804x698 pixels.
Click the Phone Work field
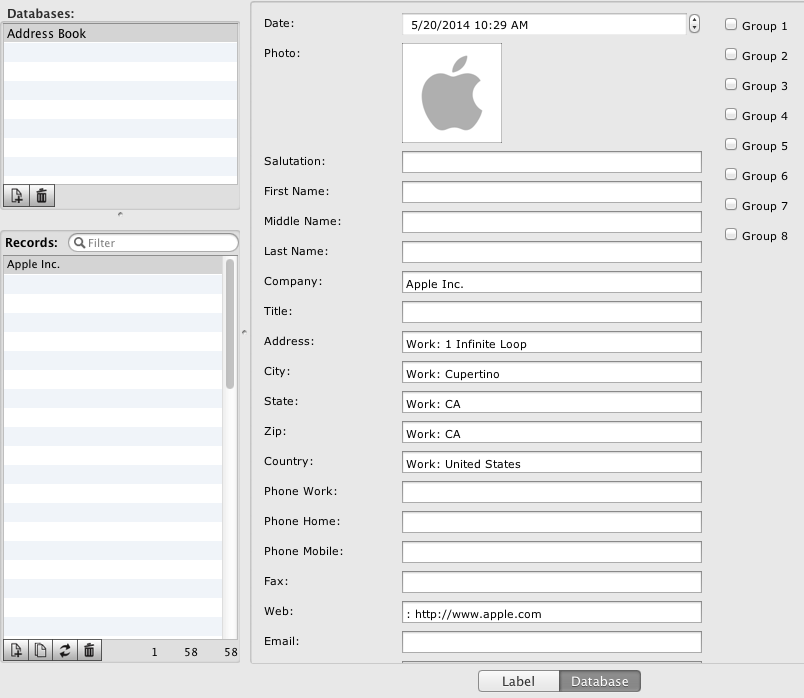[x=552, y=492]
